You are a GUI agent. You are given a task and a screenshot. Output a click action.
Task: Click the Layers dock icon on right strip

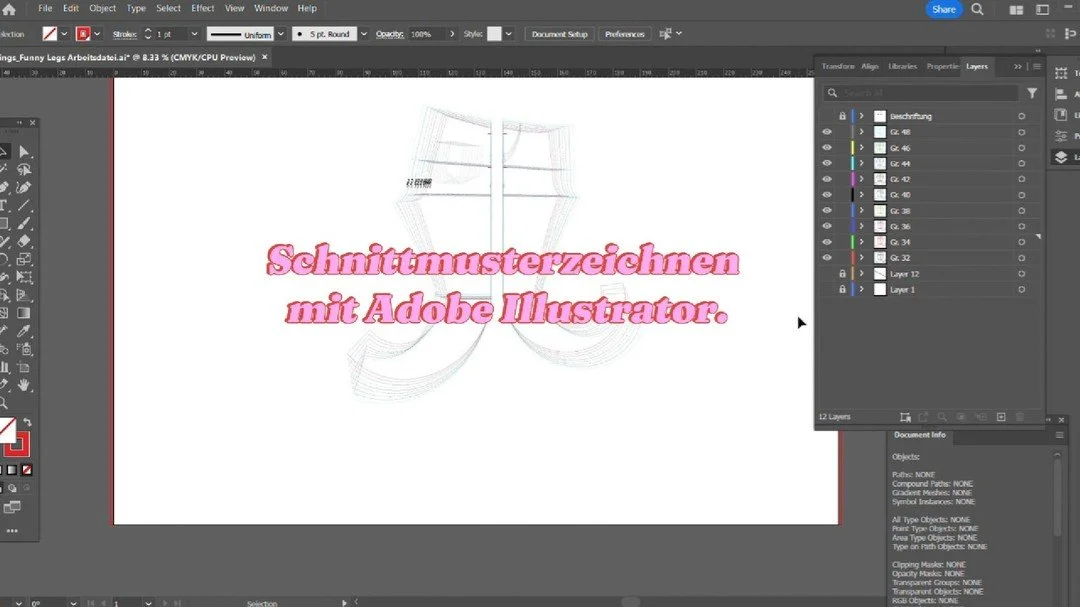click(x=1061, y=157)
